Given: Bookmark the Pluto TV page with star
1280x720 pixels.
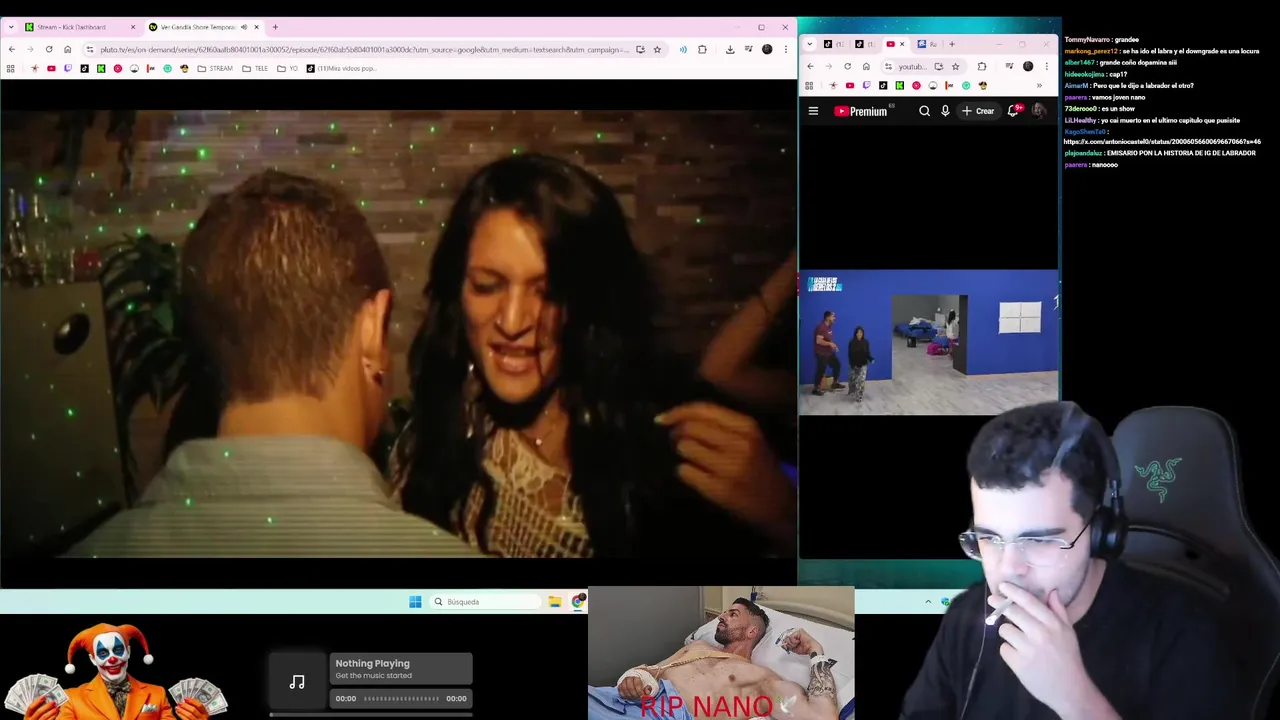Looking at the screenshot, I should point(657,49).
